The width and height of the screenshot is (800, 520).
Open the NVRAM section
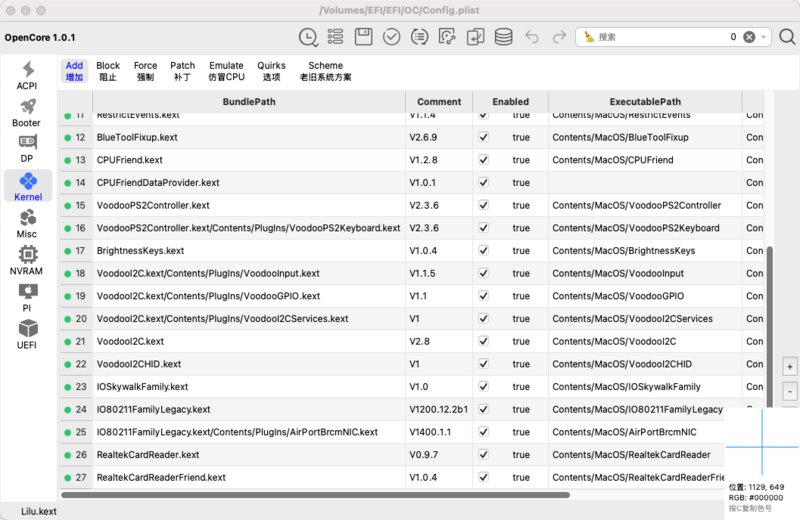(x=27, y=261)
